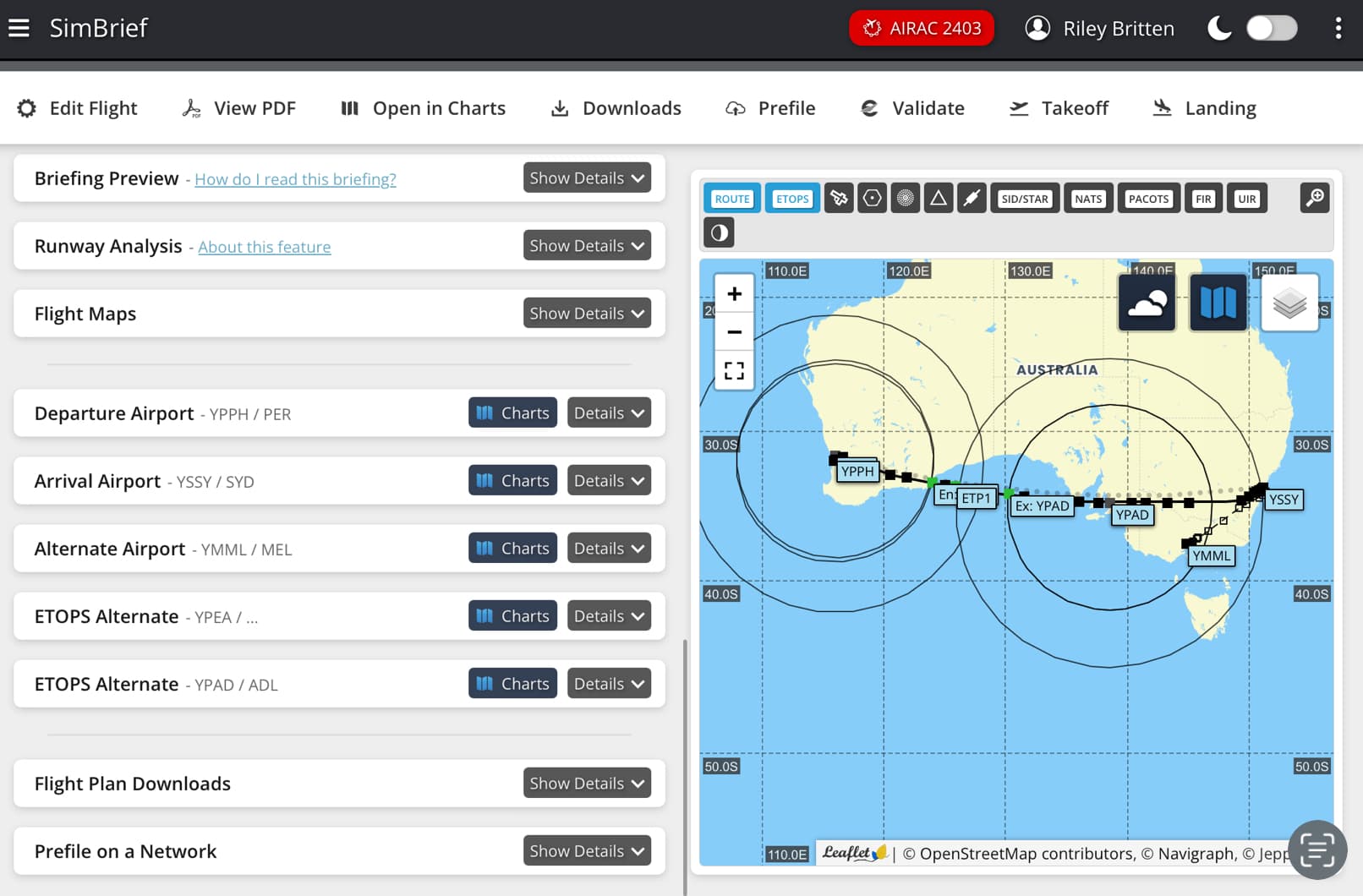Open the Downloads menu item

[616, 108]
